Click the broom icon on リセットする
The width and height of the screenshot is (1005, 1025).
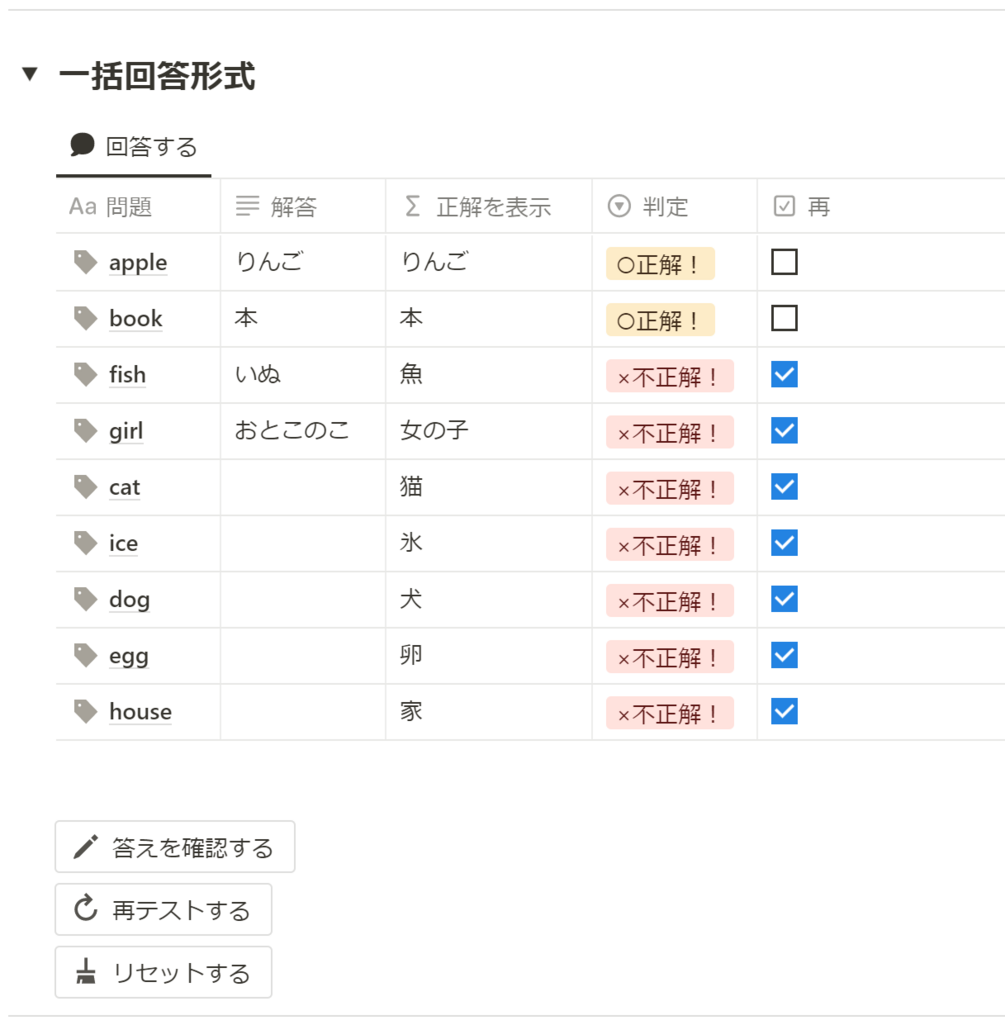click(86, 972)
